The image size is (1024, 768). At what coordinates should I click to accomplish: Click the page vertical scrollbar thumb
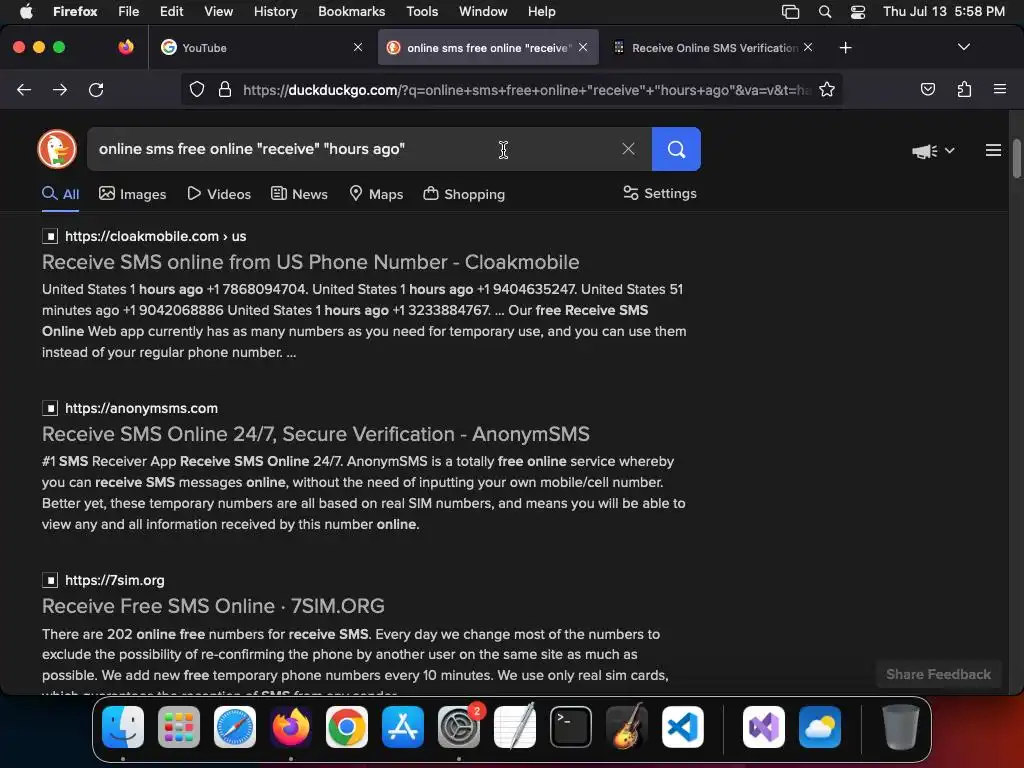1016,158
